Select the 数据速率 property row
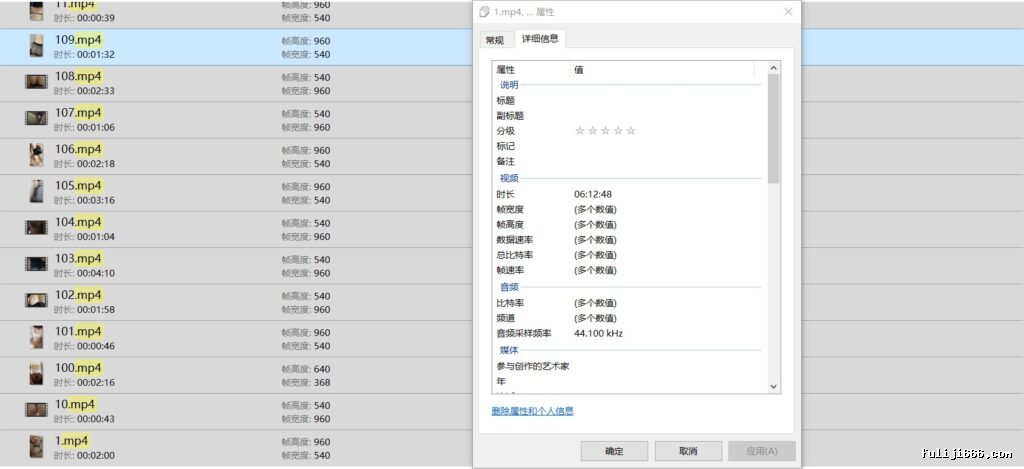1024x469 pixels. click(630, 240)
